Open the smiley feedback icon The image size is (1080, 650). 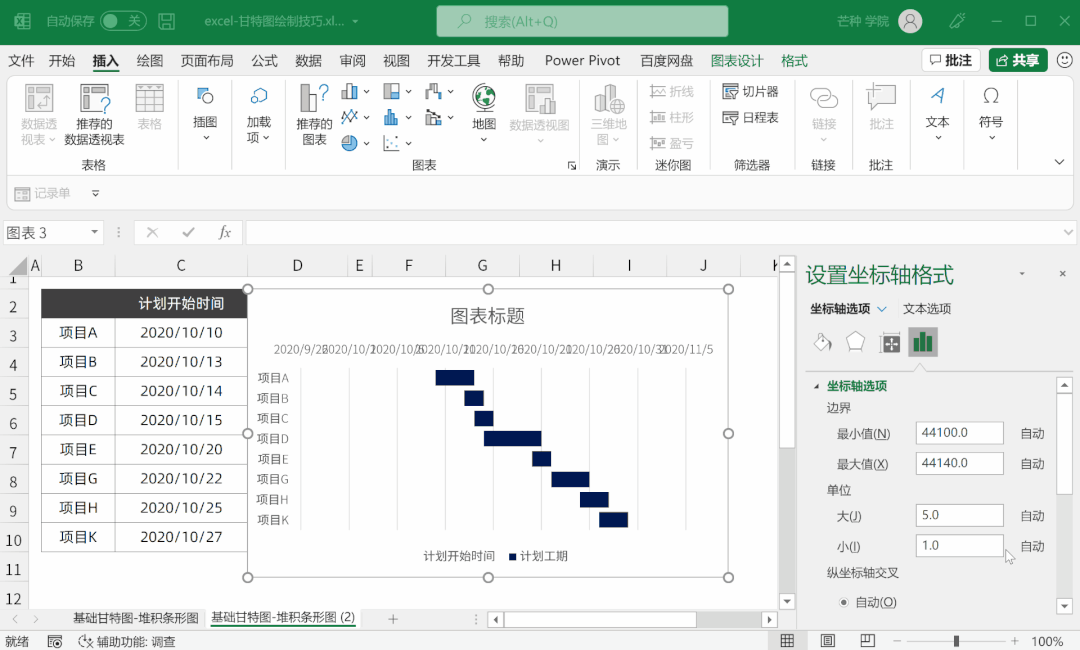tap(1065, 60)
